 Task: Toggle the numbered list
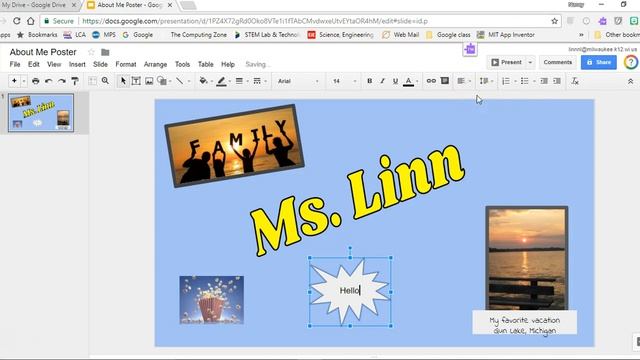pos(506,81)
